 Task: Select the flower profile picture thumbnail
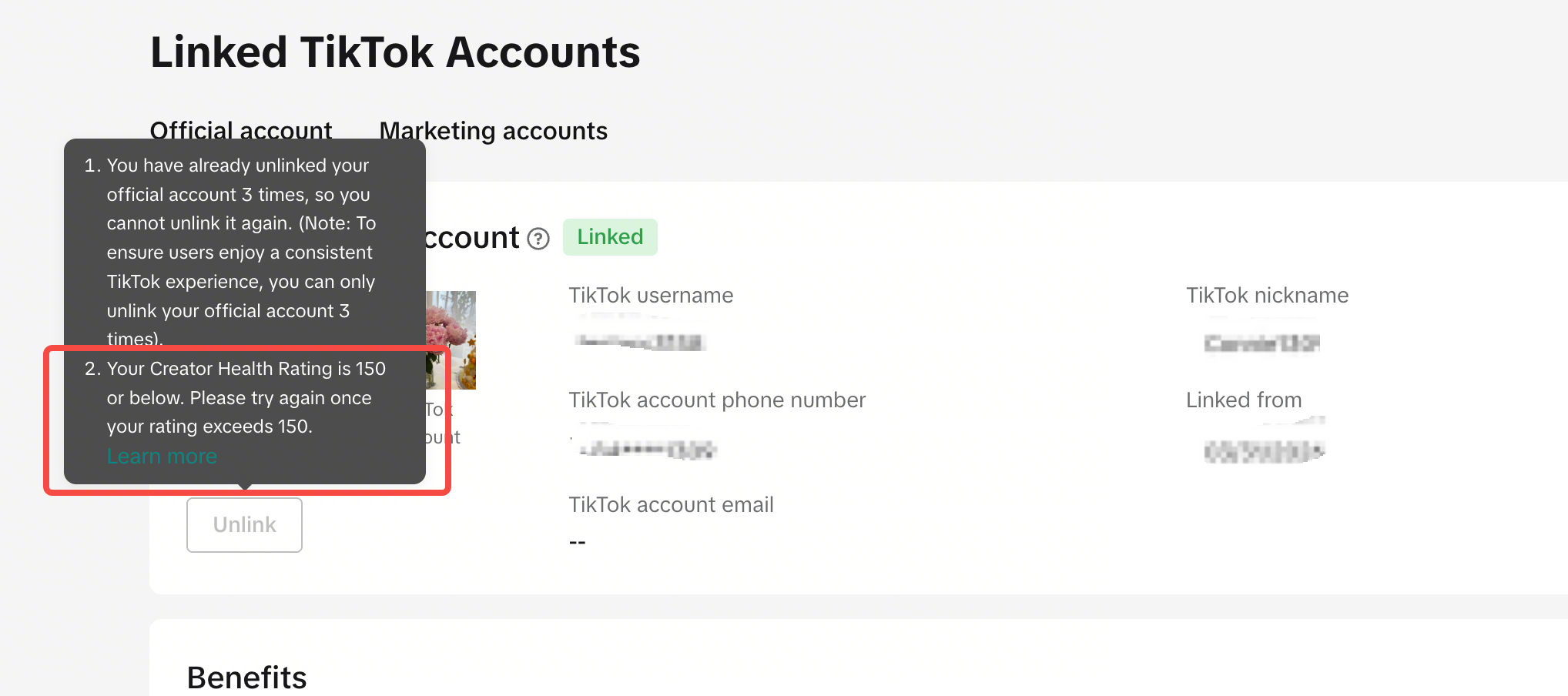451,340
